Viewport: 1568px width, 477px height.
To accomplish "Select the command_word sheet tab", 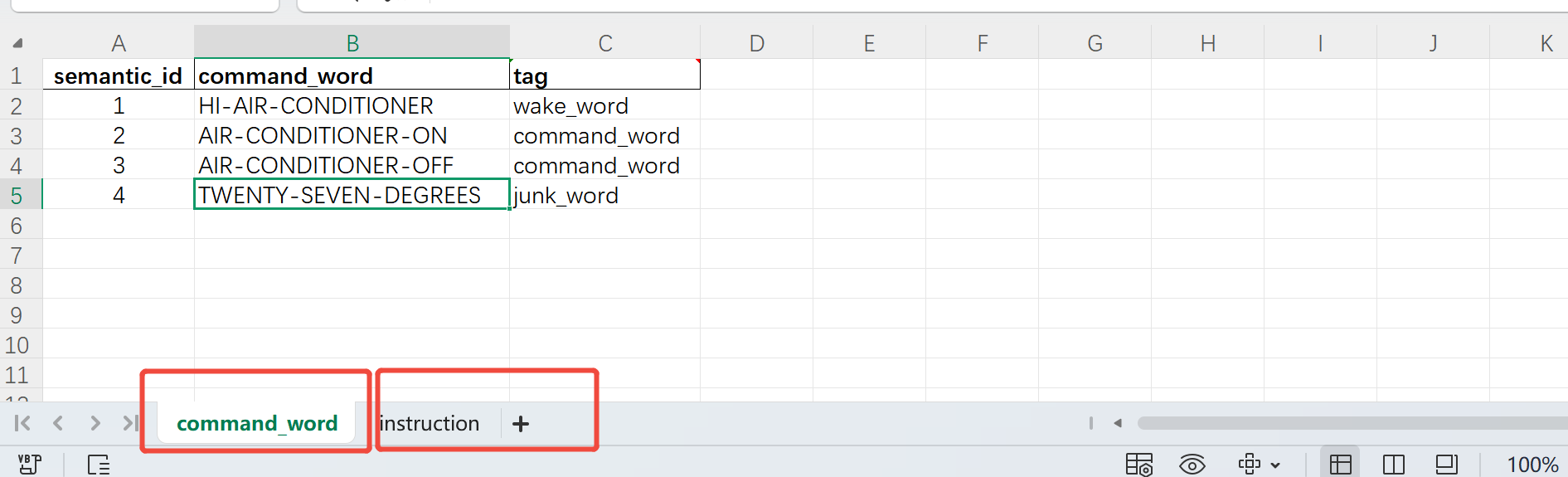I will pyautogui.click(x=257, y=424).
